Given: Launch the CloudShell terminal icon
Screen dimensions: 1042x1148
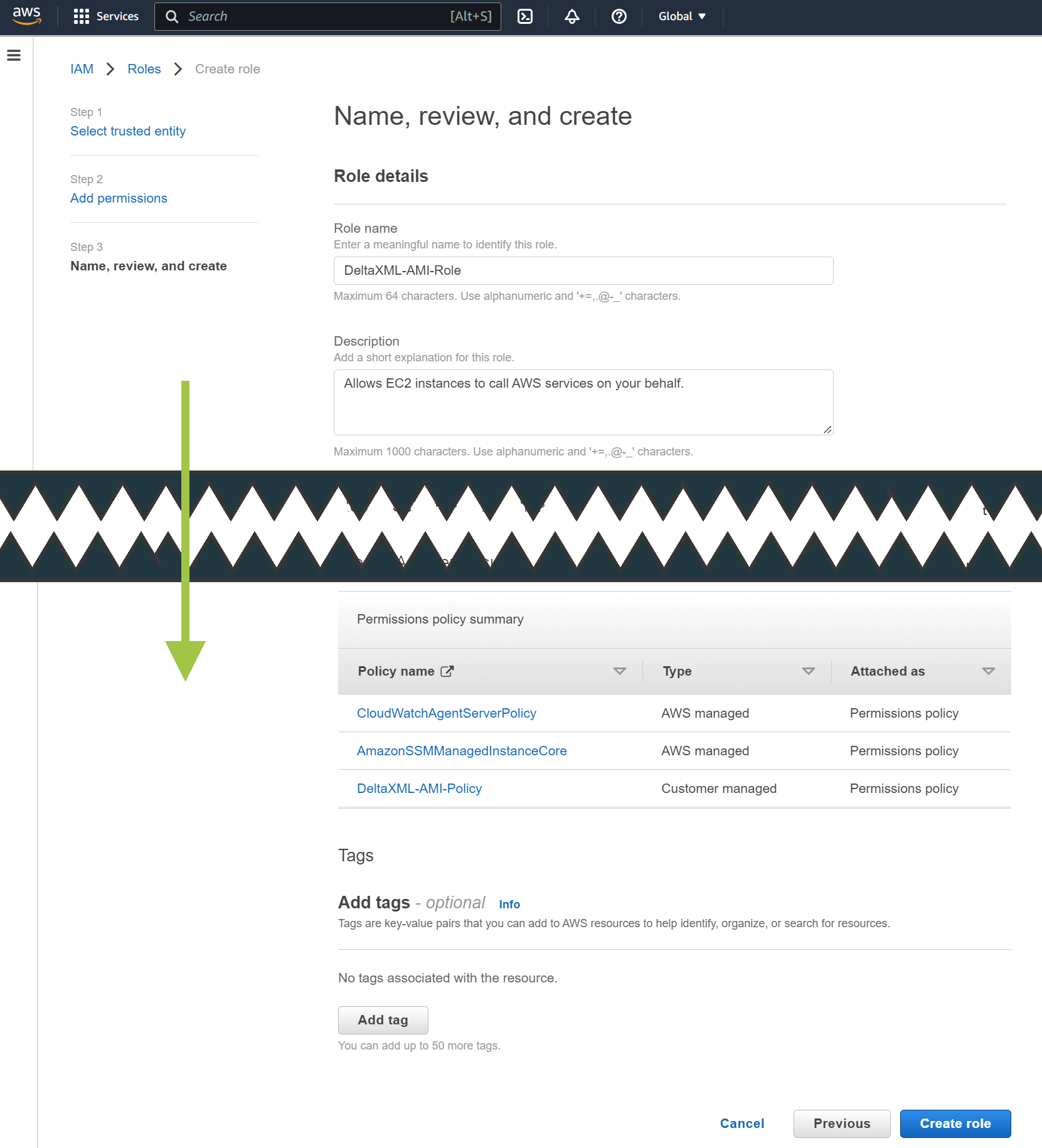Looking at the screenshot, I should click(524, 16).
